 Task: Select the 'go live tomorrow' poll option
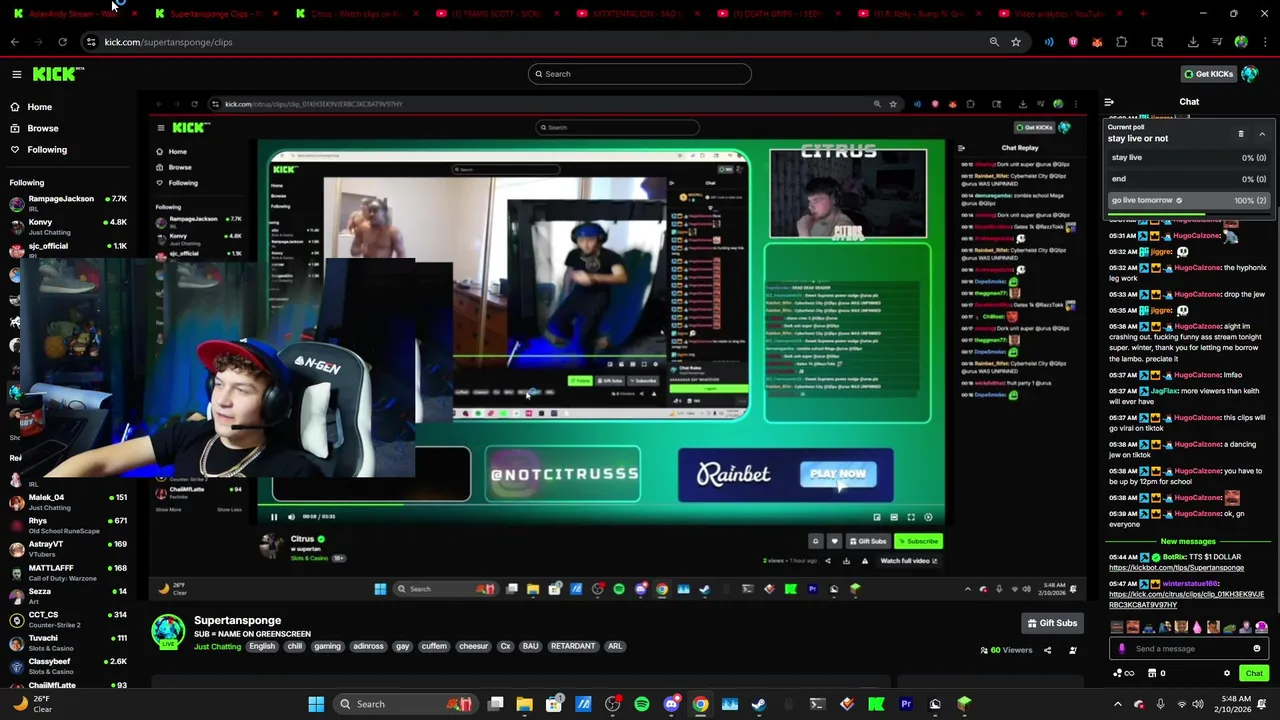1188,200
